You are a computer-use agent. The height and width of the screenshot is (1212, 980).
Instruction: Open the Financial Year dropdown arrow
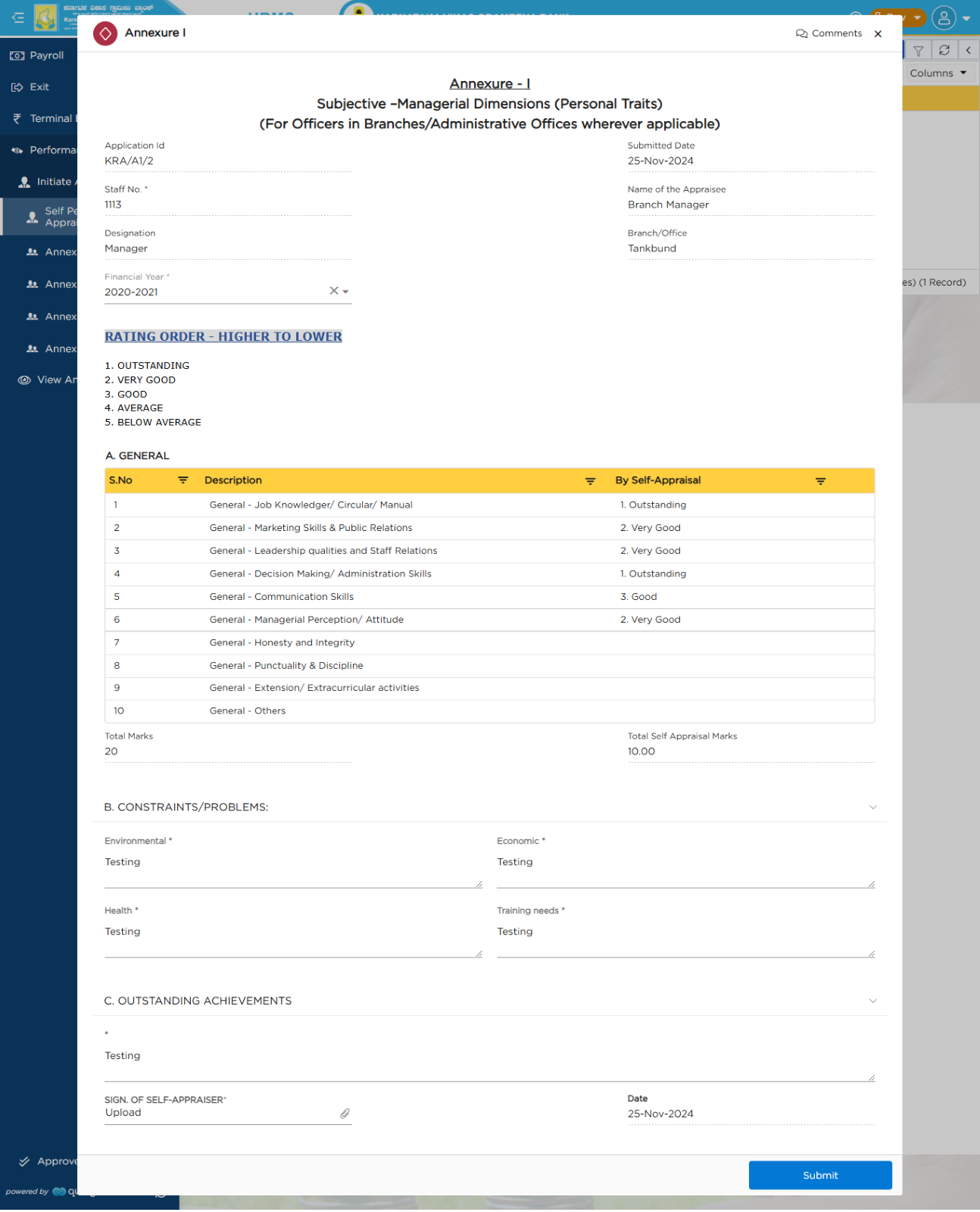point(345,292)
